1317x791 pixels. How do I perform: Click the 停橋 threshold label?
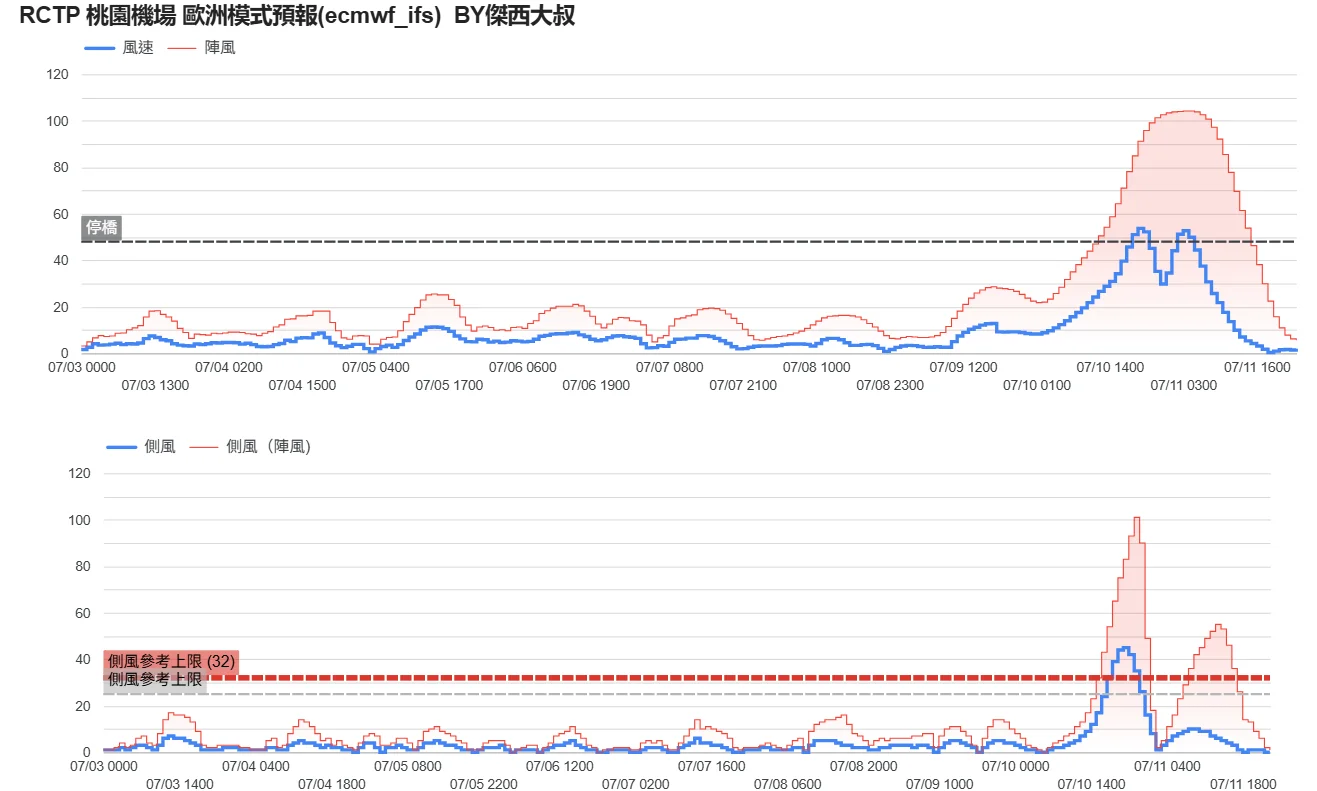point(101,227)
